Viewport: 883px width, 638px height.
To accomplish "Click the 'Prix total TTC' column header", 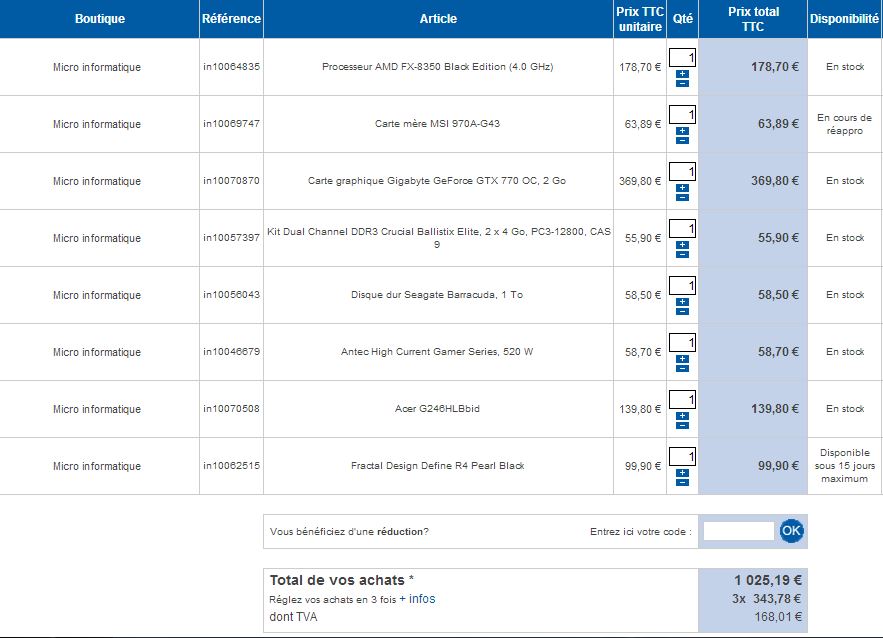I will (753, 19).
